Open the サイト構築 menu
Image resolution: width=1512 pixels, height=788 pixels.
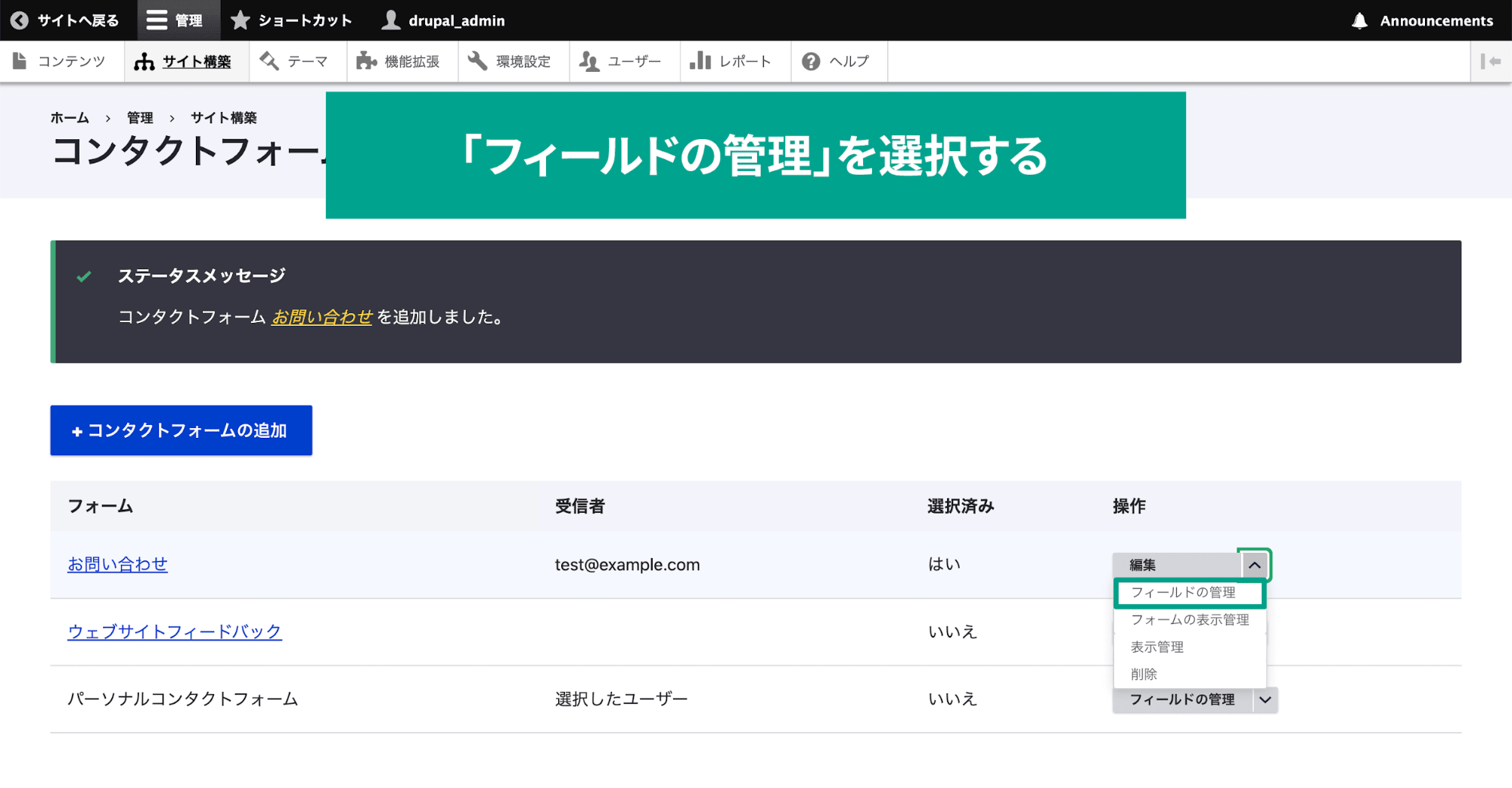[187, 61]
